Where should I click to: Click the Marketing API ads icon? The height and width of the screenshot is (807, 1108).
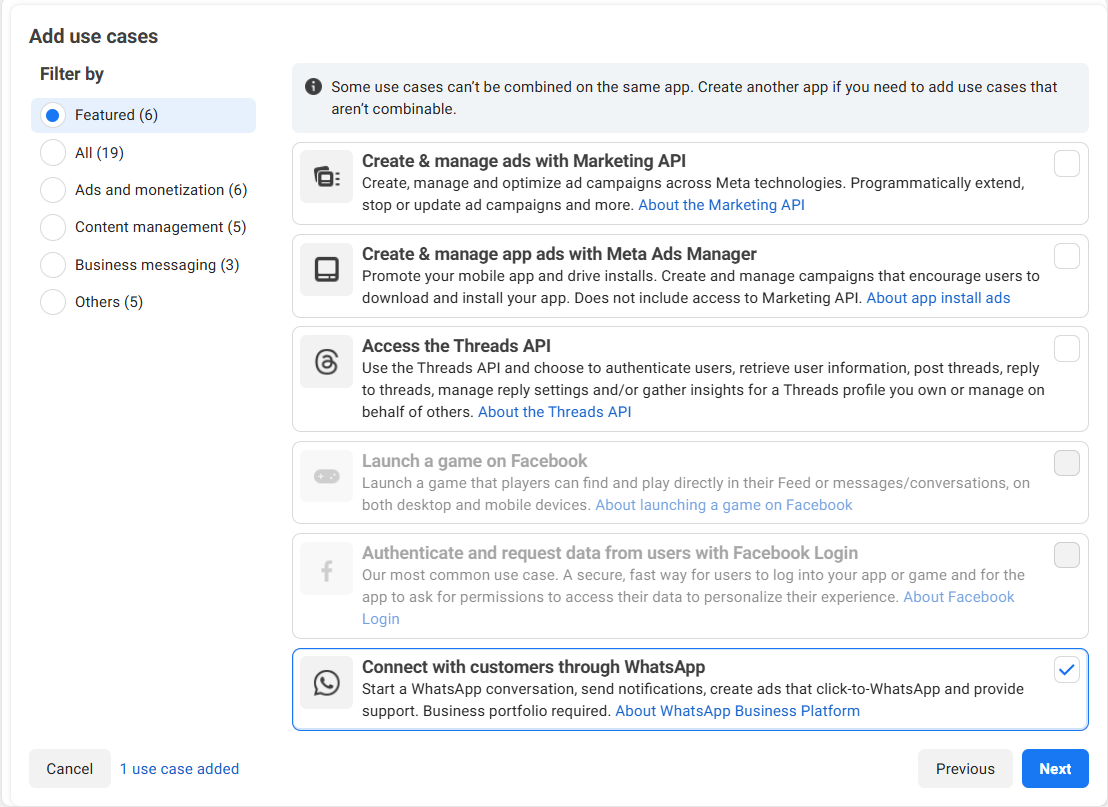tap(326, 178)
